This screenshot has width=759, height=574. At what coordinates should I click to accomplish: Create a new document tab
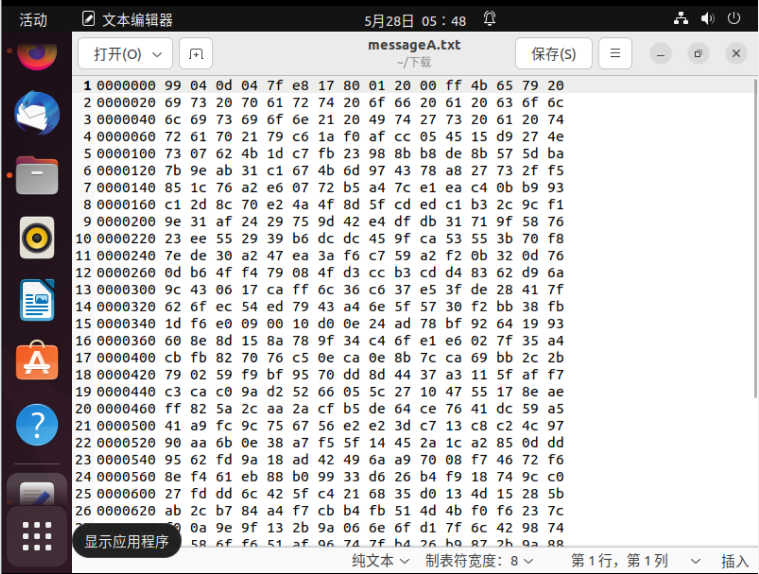196,54
